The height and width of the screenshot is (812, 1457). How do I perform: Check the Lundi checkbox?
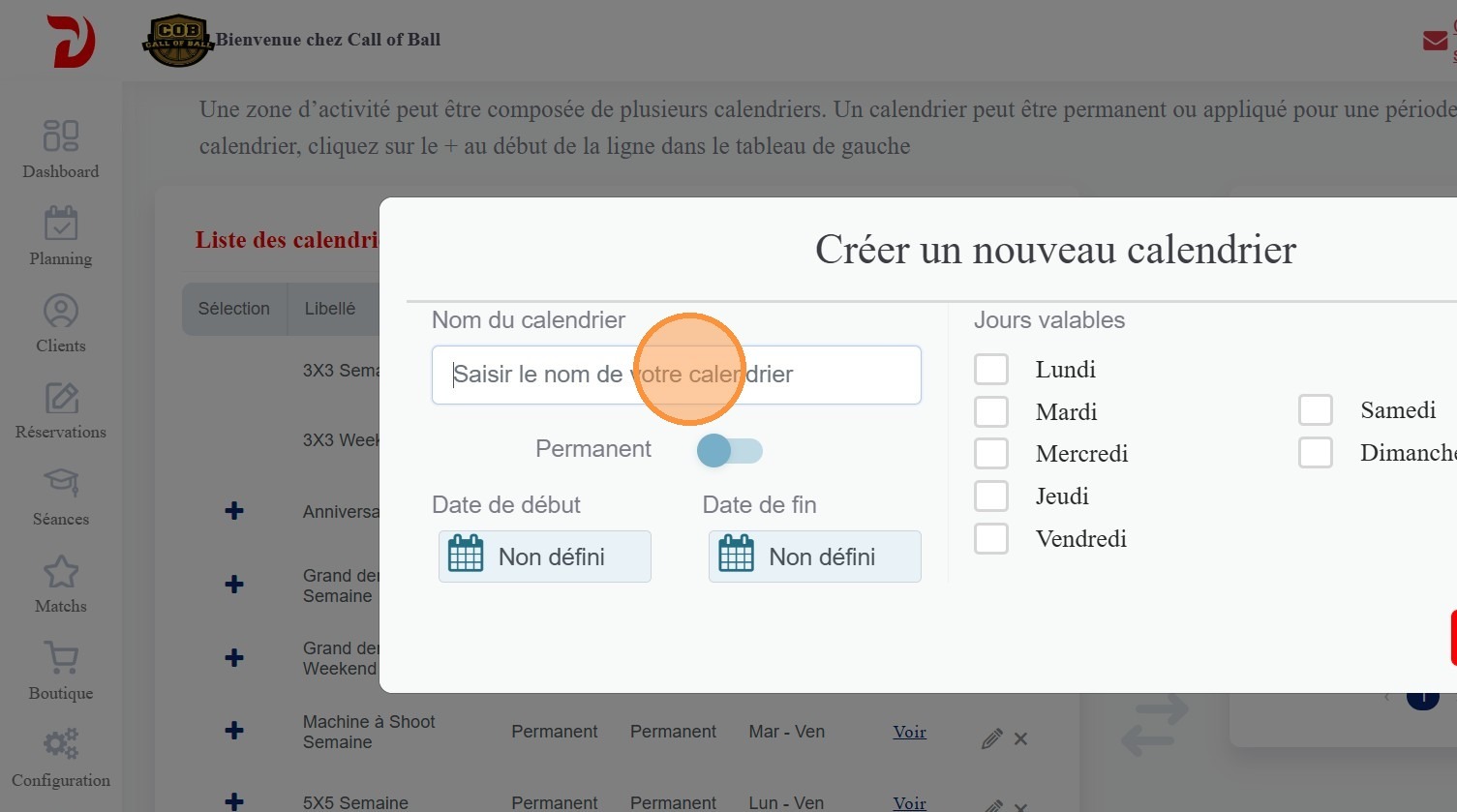click(x=991, y=370)
